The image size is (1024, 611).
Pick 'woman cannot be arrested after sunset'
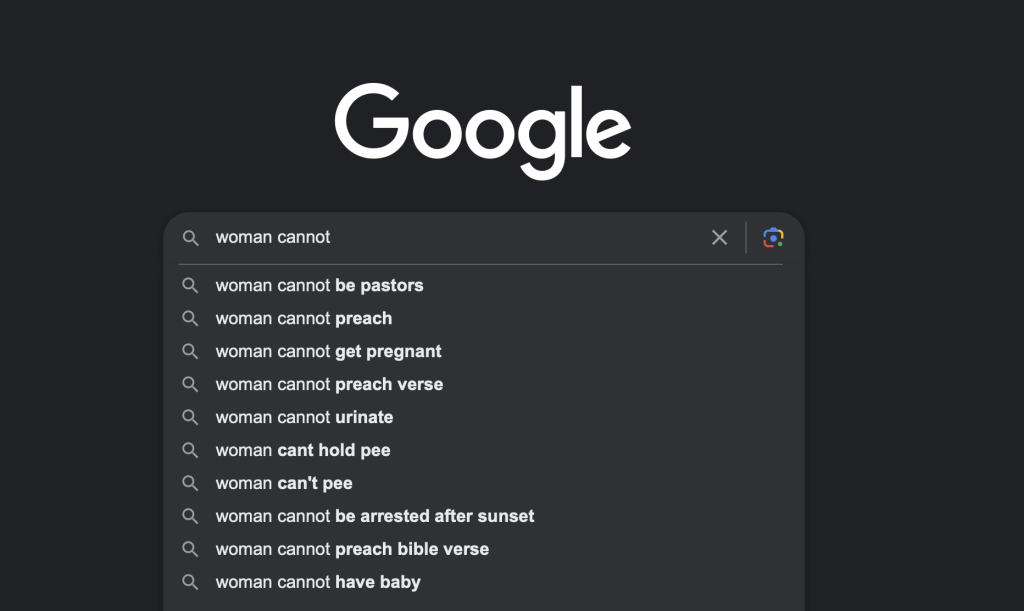point(483,516)
